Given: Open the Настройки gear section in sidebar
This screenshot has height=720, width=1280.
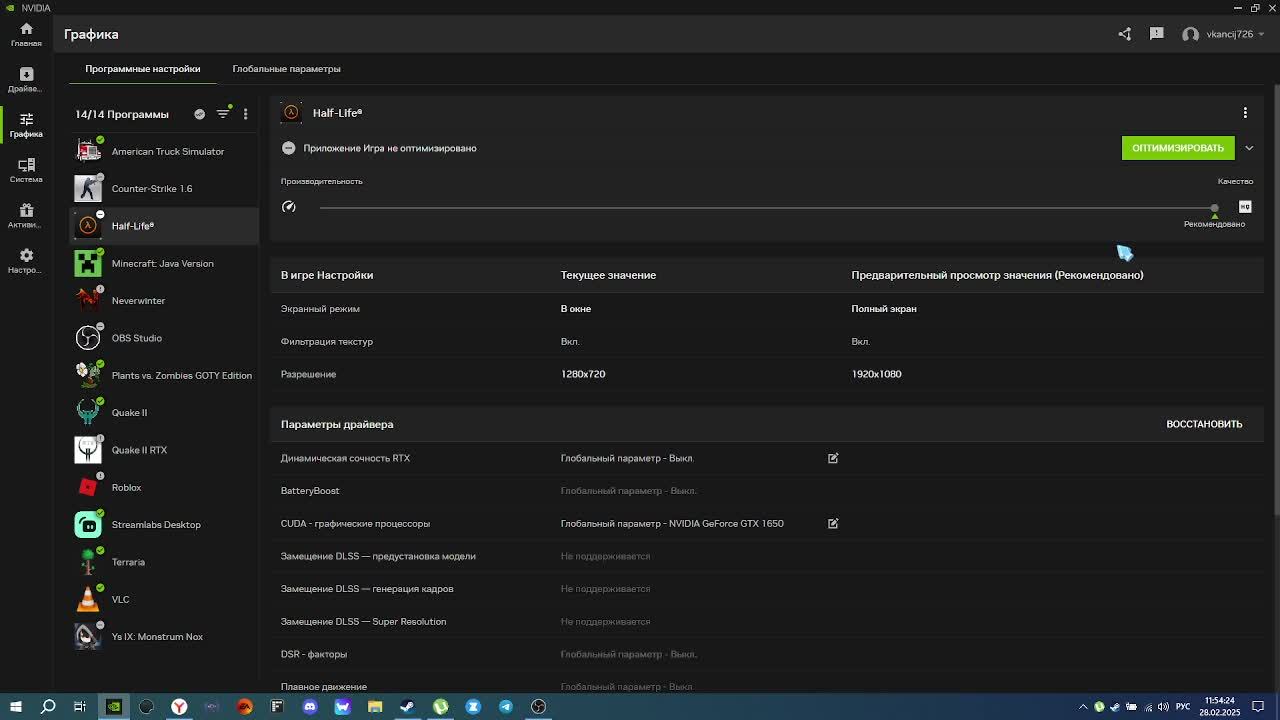Looking at the screenshot, I should point(26,261).
